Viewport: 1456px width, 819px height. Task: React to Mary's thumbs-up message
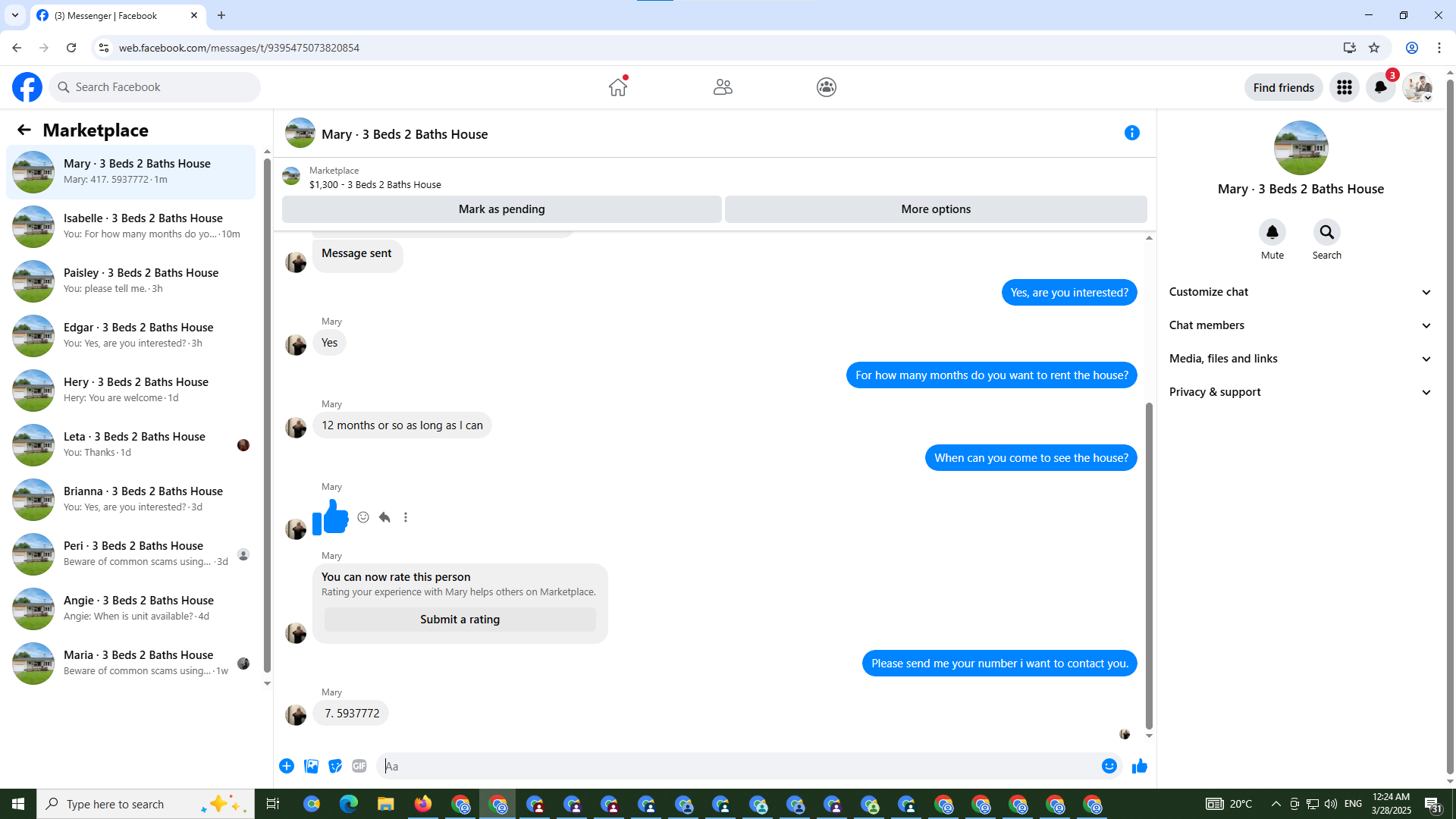[363, 517]
